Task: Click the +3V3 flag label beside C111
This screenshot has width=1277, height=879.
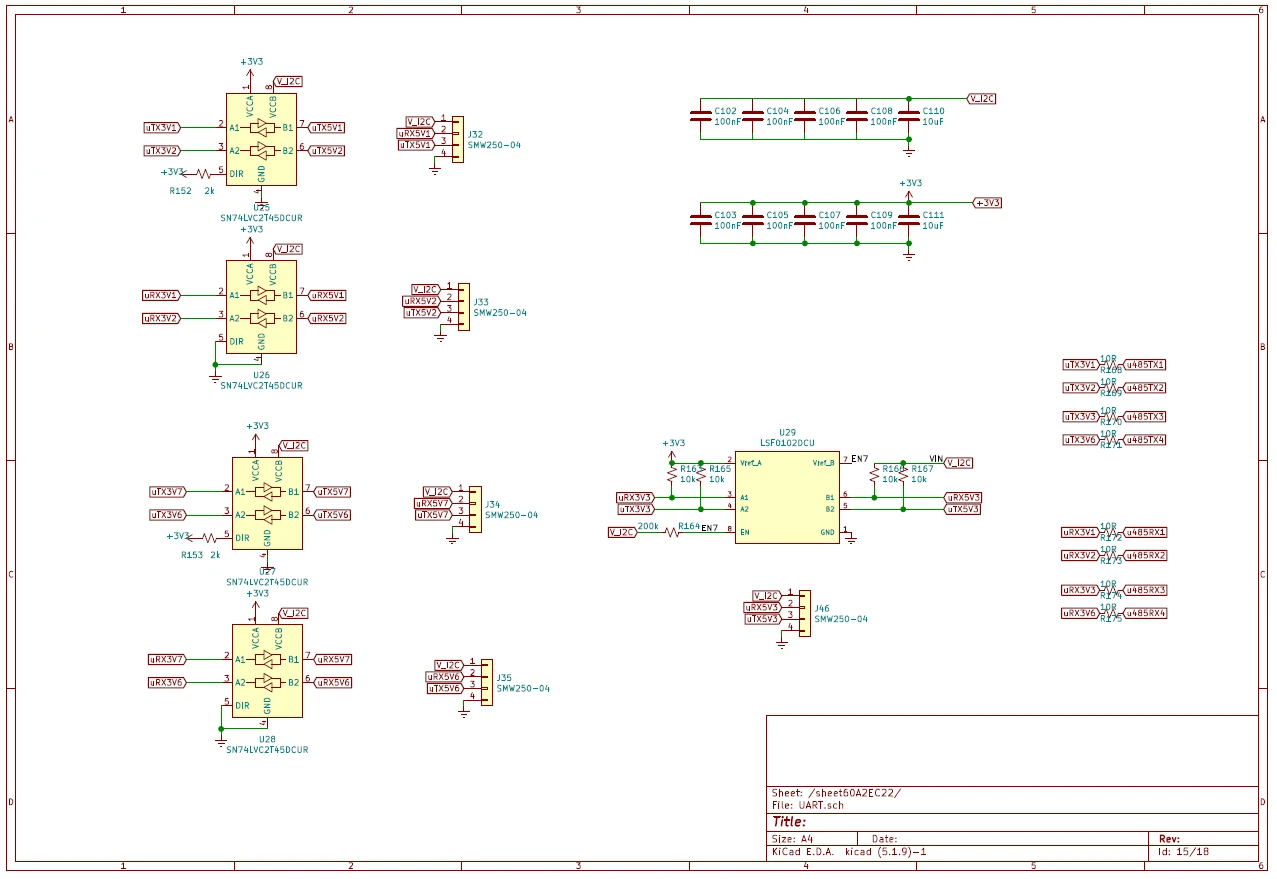Action: [x=987, y=203]
